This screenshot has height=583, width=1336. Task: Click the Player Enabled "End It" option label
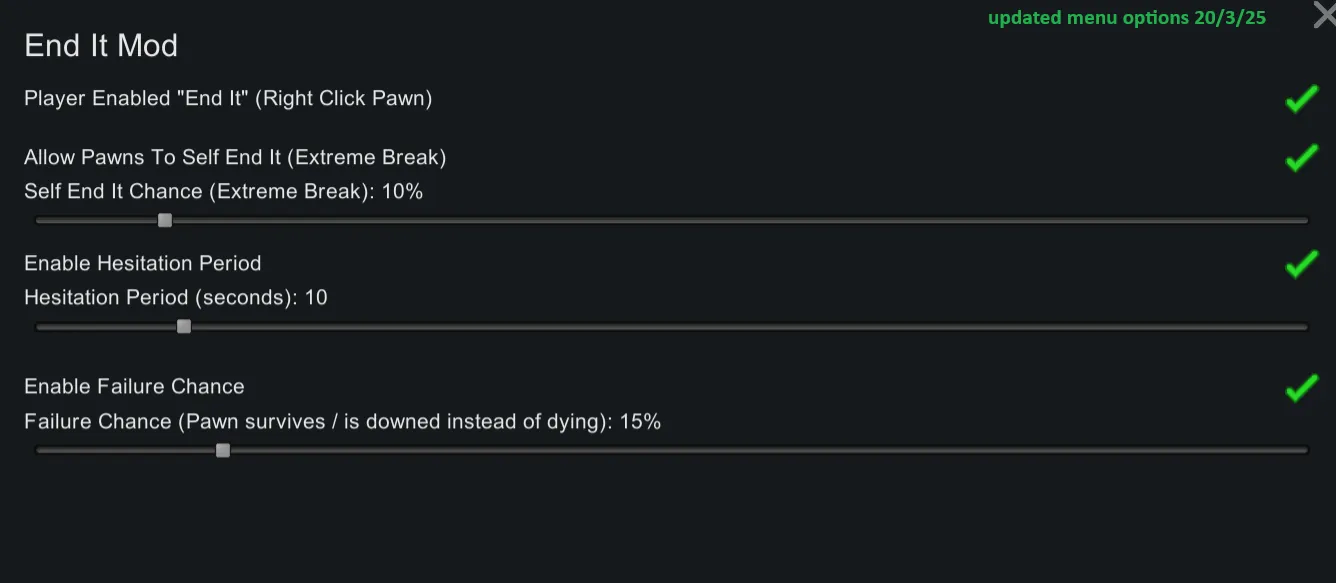coord(228,99)
